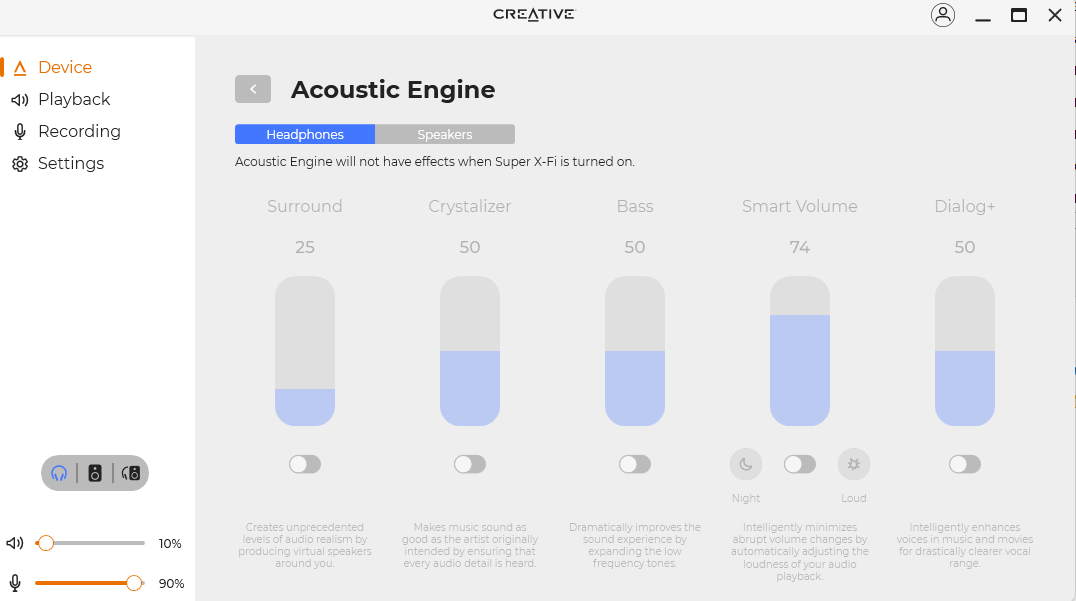The height and width of the screenshot is (601, 1076).
Task: Enable the Surround toggle switch
Action: [x=305, y=464]
